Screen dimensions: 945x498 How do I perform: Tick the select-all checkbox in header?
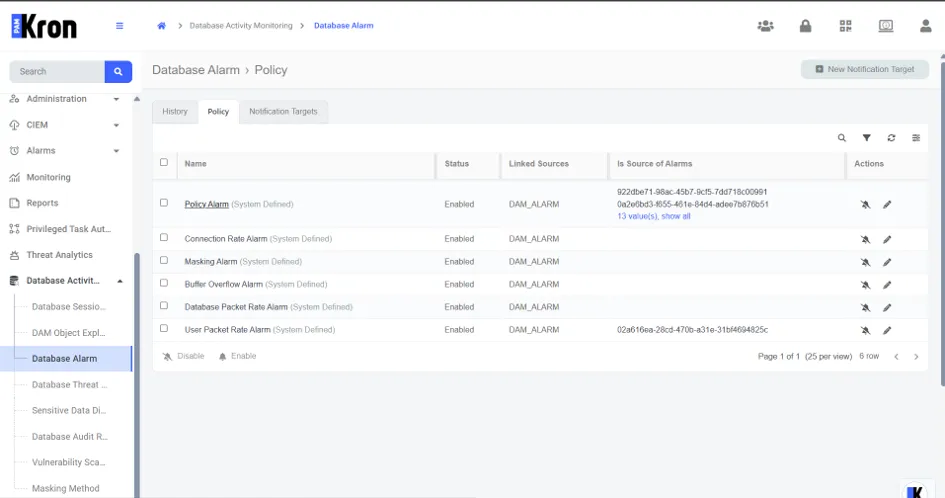tap(164, 162)
